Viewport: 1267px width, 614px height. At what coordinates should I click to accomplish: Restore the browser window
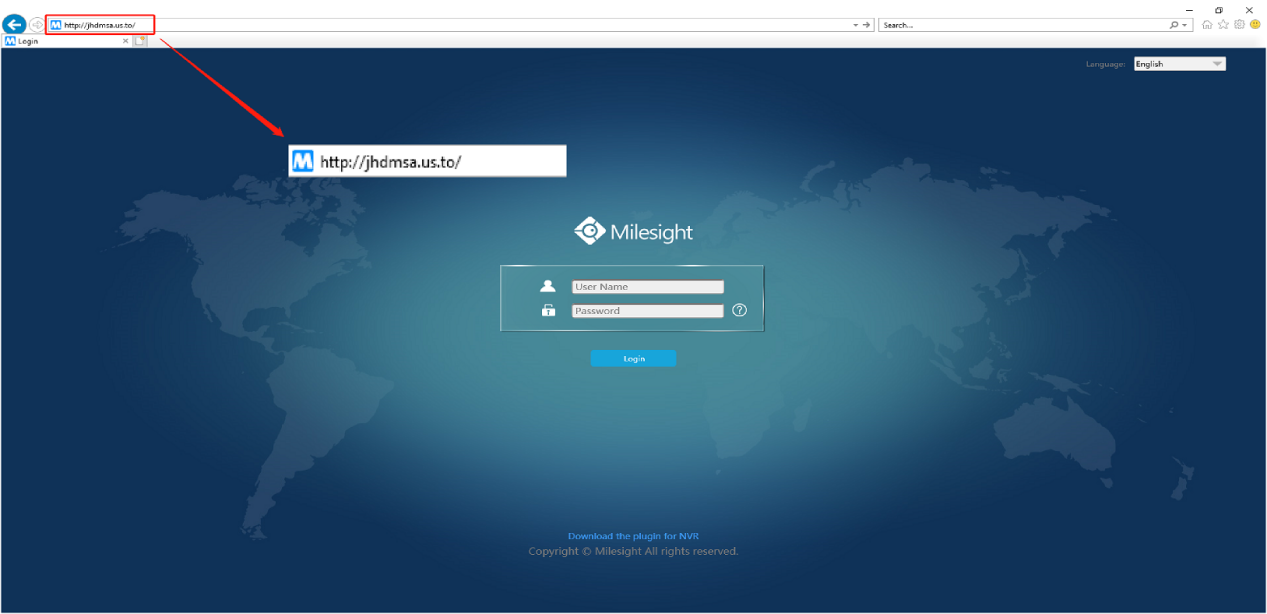[x=1219, y=9]
